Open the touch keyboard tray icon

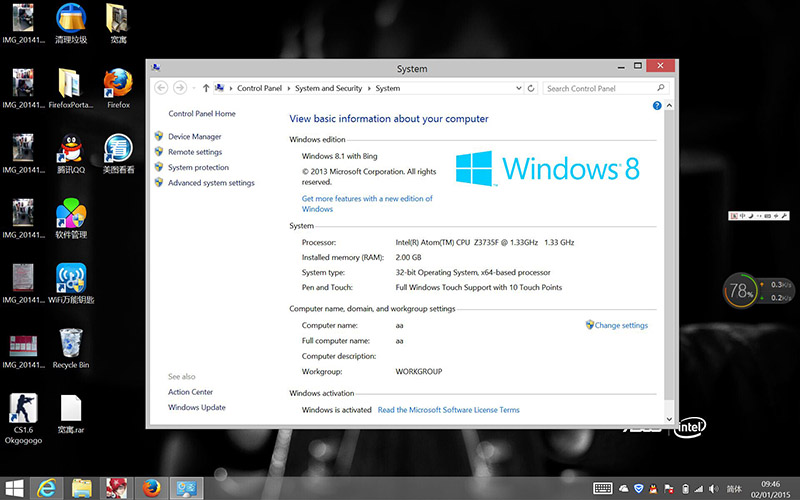click(x=603, y=489)
